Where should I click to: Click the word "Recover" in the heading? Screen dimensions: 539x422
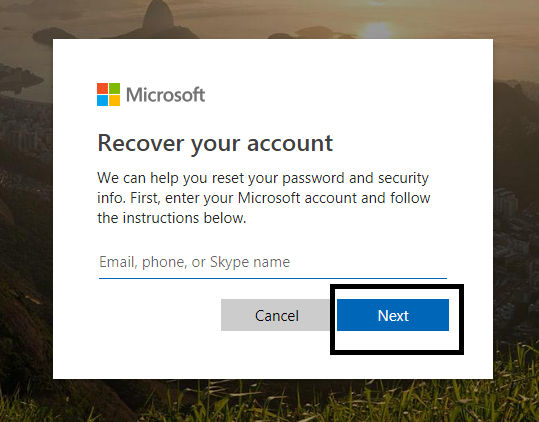pyautogui.click(x=141, y=143)
